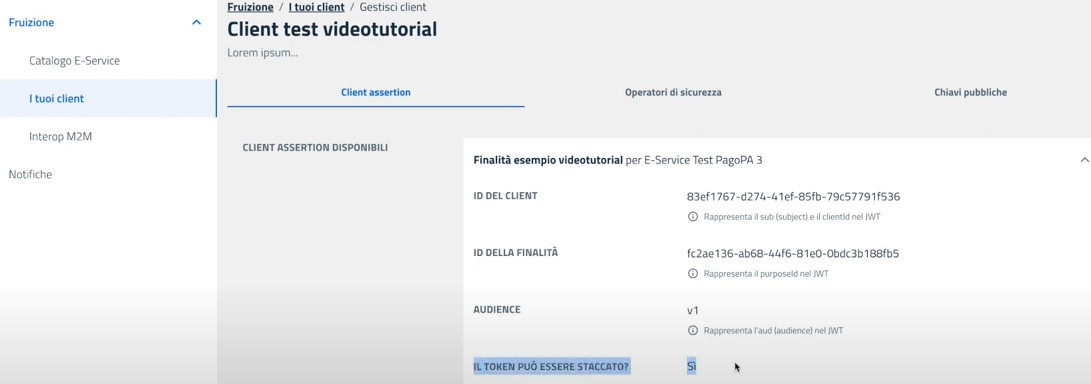Open the Notifiche sidebar section
The height and width of the screenshot is (384, 1091).
pos(30,174)
